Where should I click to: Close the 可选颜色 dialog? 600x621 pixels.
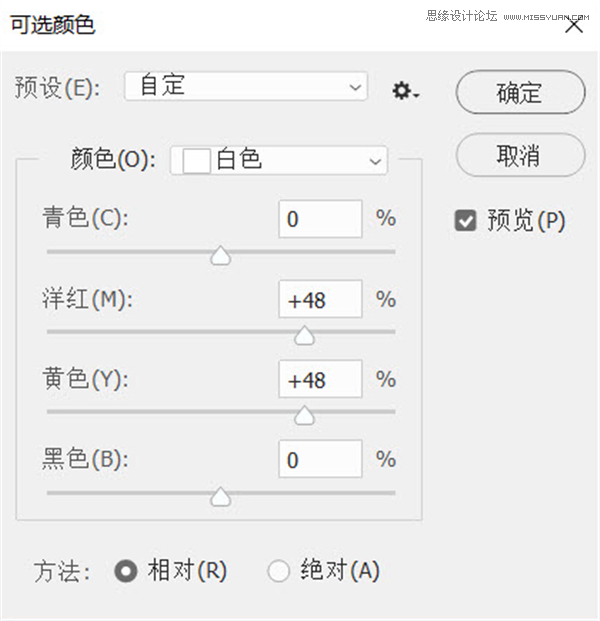(x=574, y=26)
